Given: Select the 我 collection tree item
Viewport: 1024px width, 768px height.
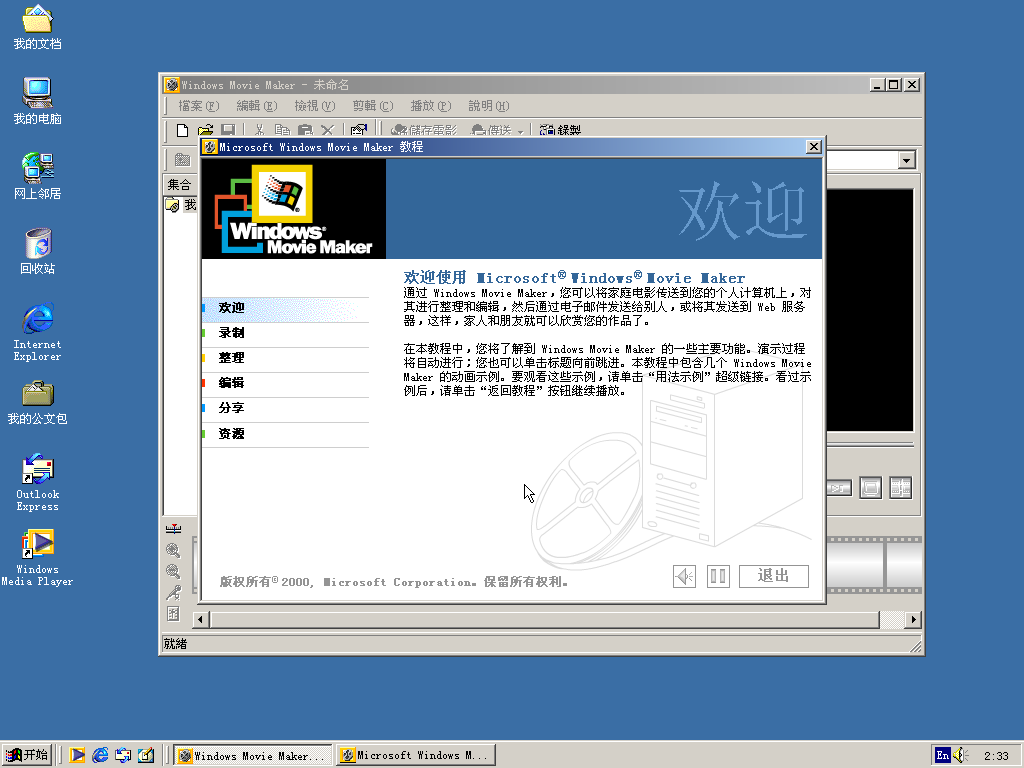Looking at the screenshot, I should (183, 205).
